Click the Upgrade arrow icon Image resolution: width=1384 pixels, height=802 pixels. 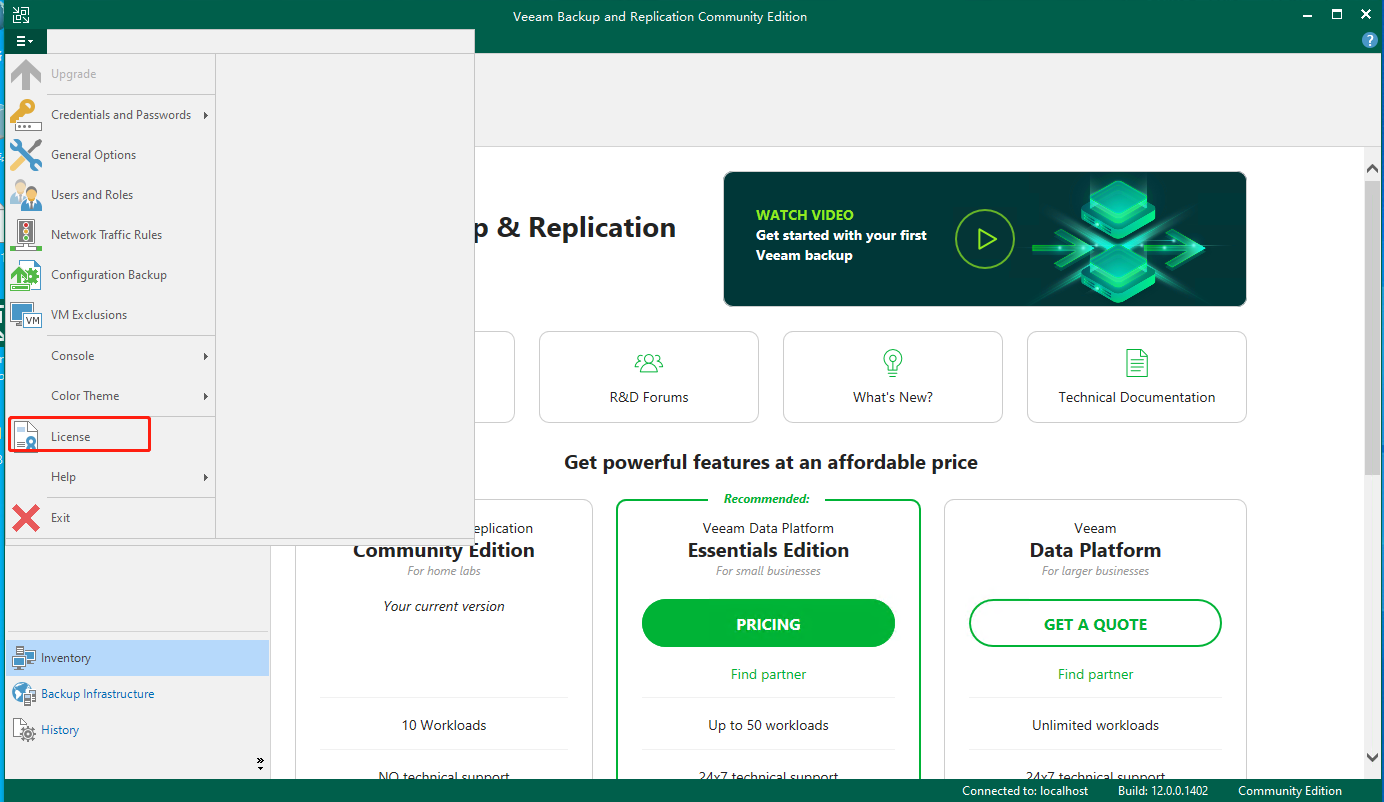pyautogui.click(x=26, y=74)
